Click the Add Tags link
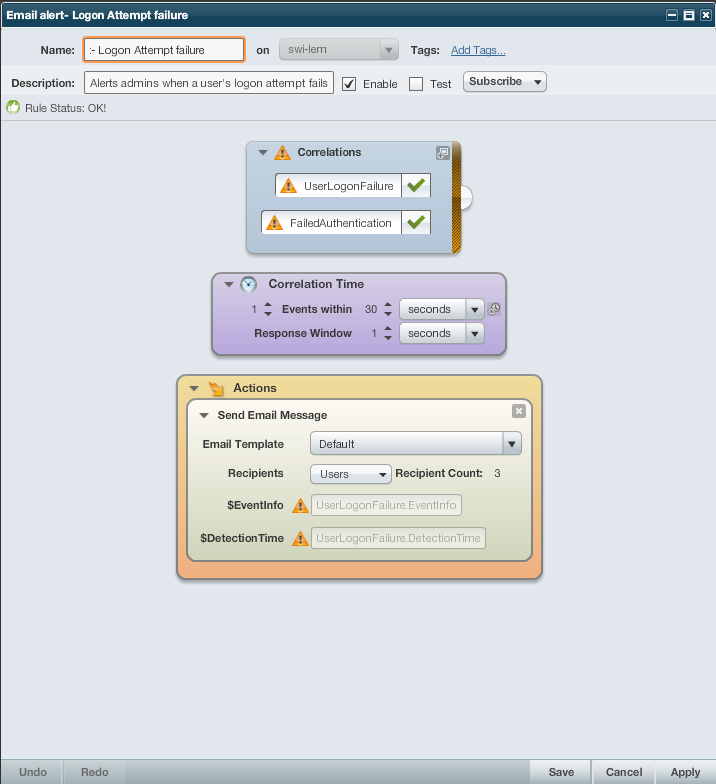Screen dimensions: 716x784 [x=478, y=50]
